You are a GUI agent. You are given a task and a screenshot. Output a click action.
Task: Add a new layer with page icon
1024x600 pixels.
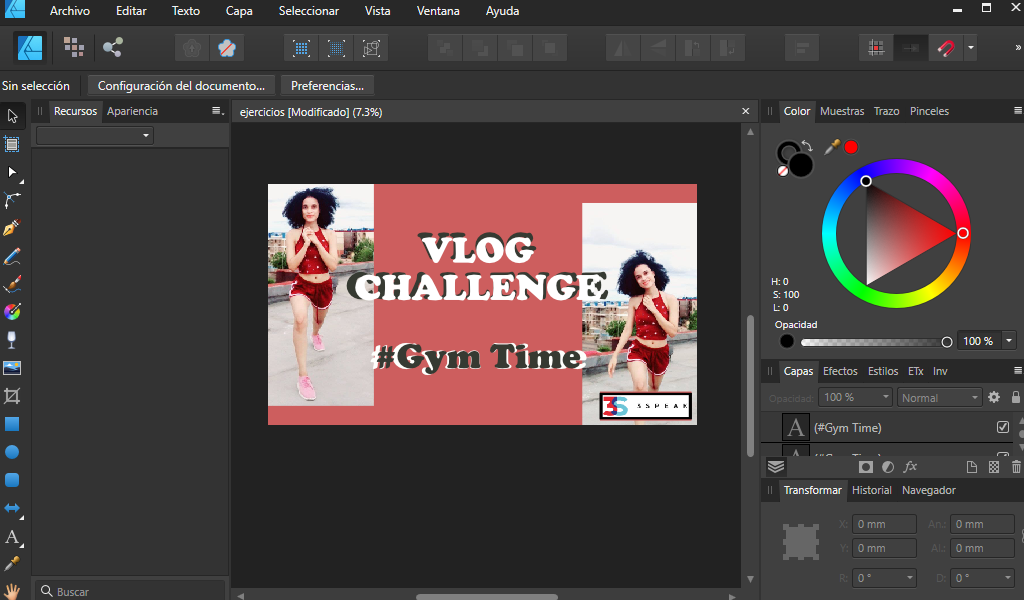tap(972, 467)
